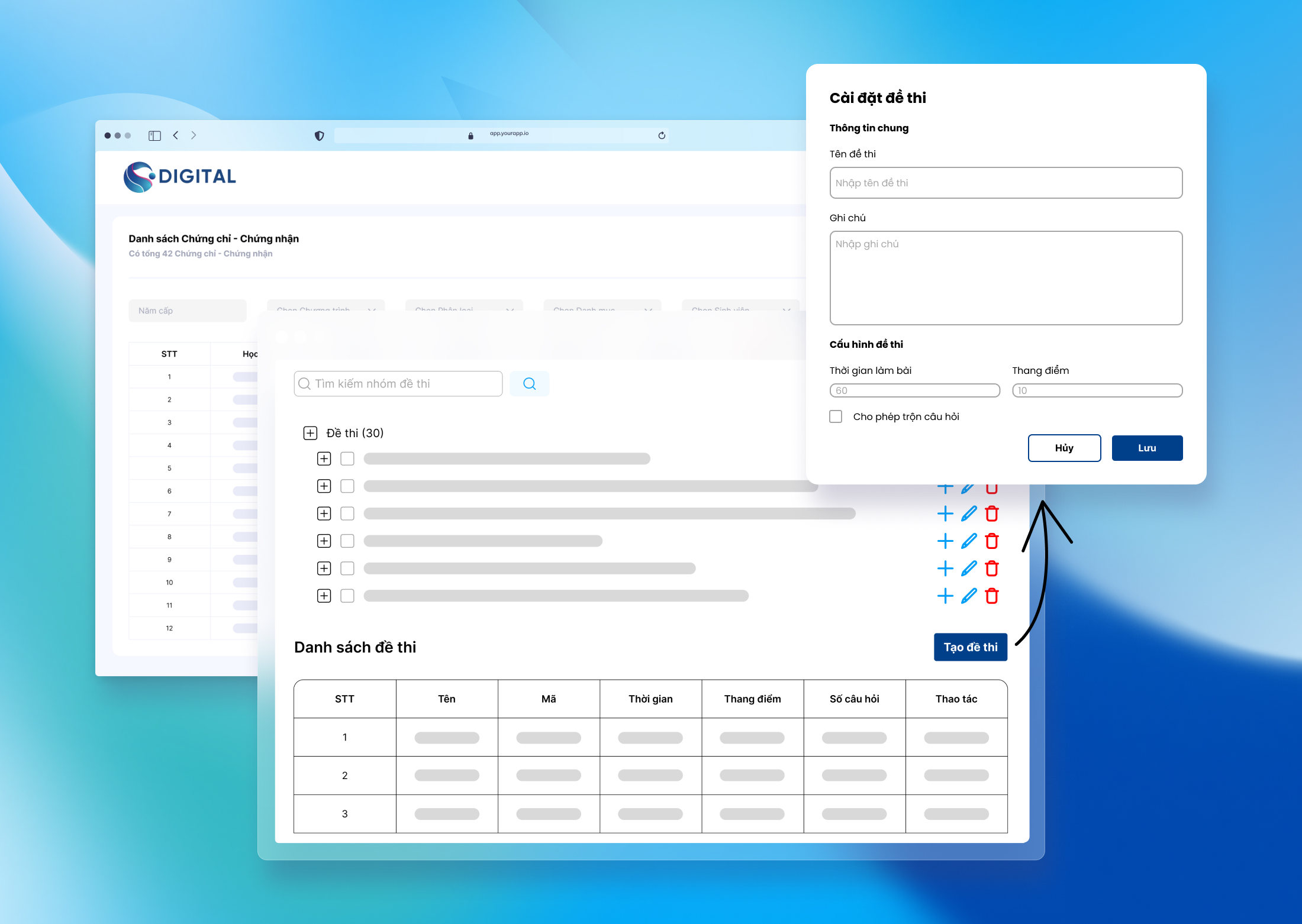Edit the third tree row with pencil icon

pyautogui.click(x=969, y=513)
